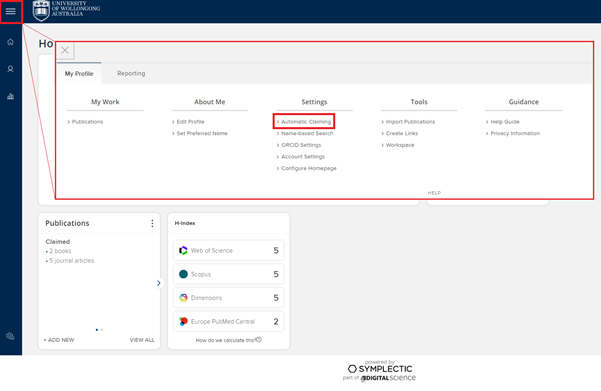The image size is (601, 391).
Task: Click the Publications card title
Action: 67,223
